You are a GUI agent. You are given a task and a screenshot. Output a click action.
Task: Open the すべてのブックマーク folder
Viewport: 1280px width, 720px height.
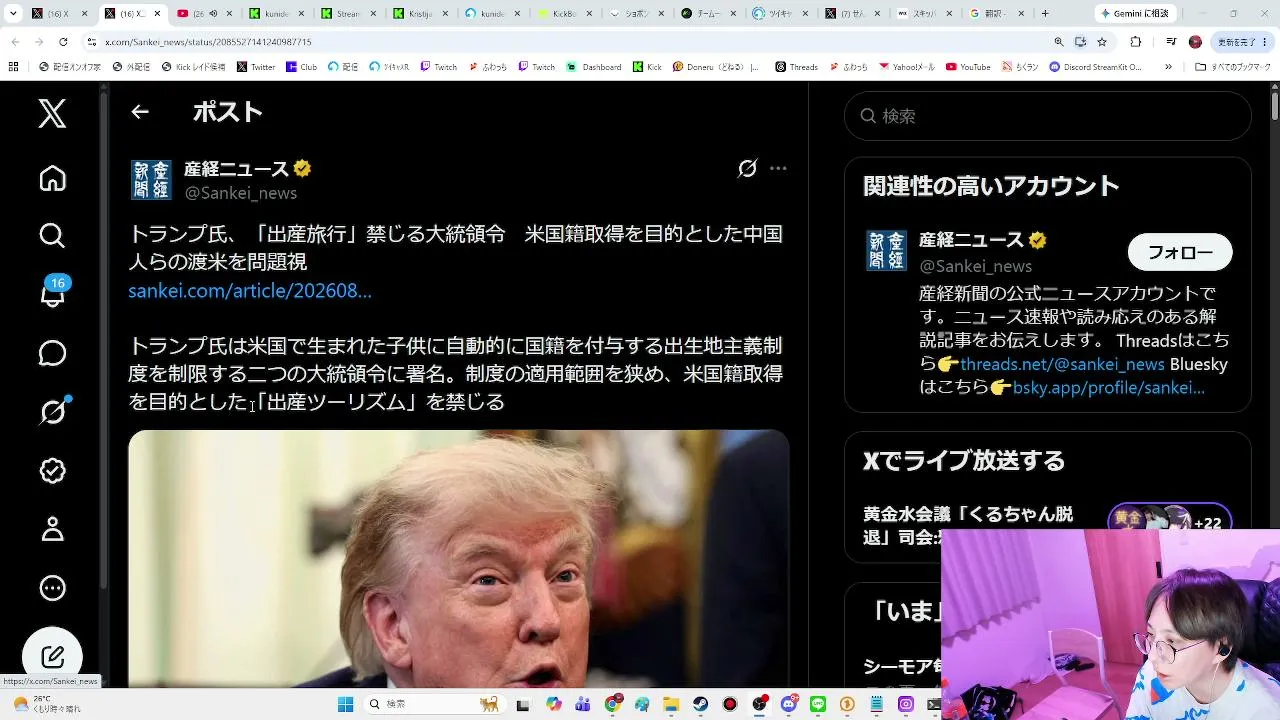tap(1234, 67)
